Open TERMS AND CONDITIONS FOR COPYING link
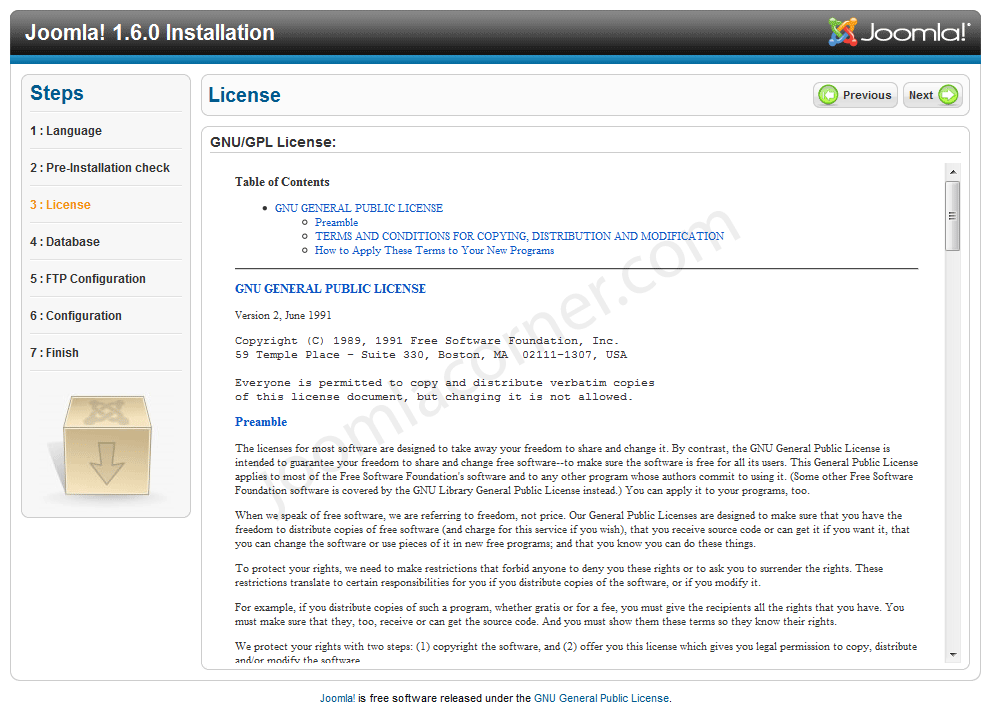991x714 pixels. (x=520, y=236)
